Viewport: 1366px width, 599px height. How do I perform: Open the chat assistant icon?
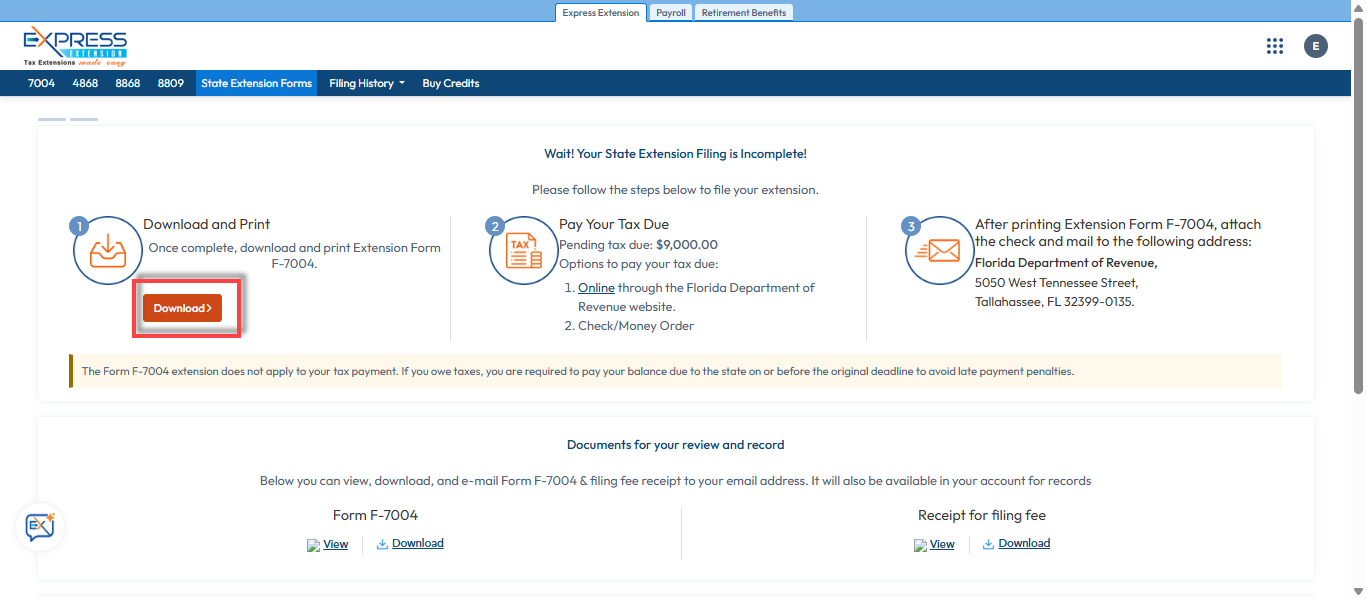(x=40, y=526)
